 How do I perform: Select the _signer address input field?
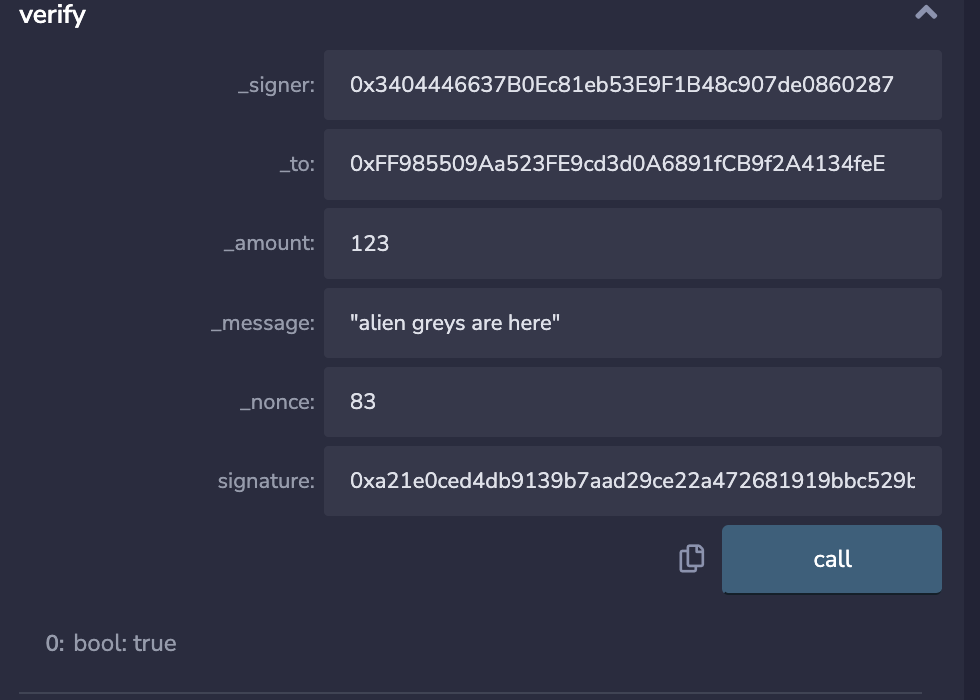[x=632, y=85]
